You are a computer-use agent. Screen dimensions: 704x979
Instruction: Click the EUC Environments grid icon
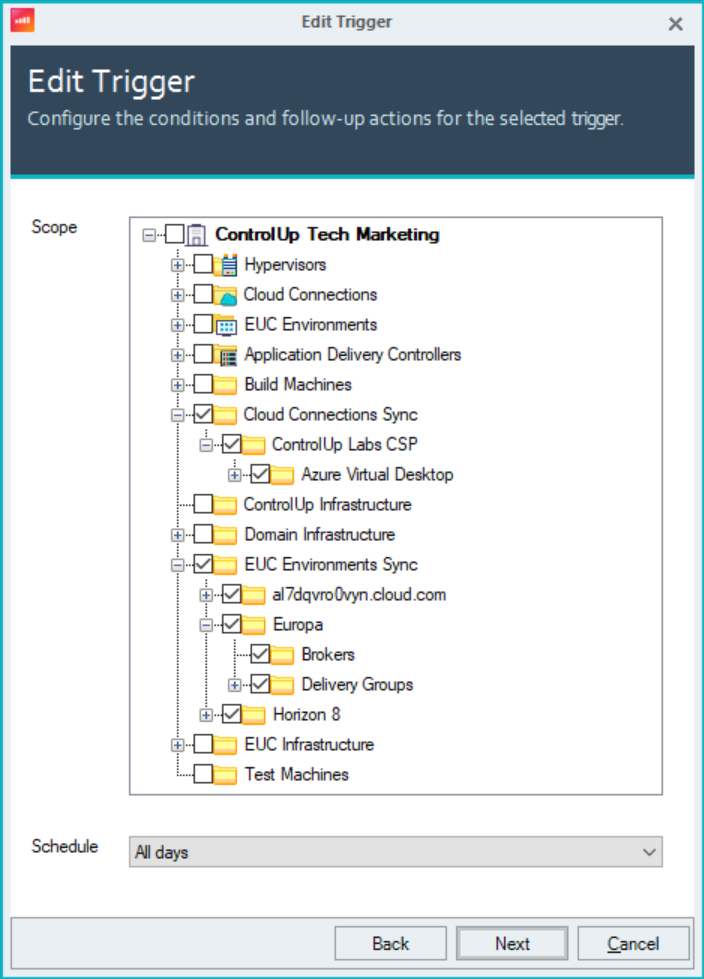pyautogui.click(x=226, y=325)
